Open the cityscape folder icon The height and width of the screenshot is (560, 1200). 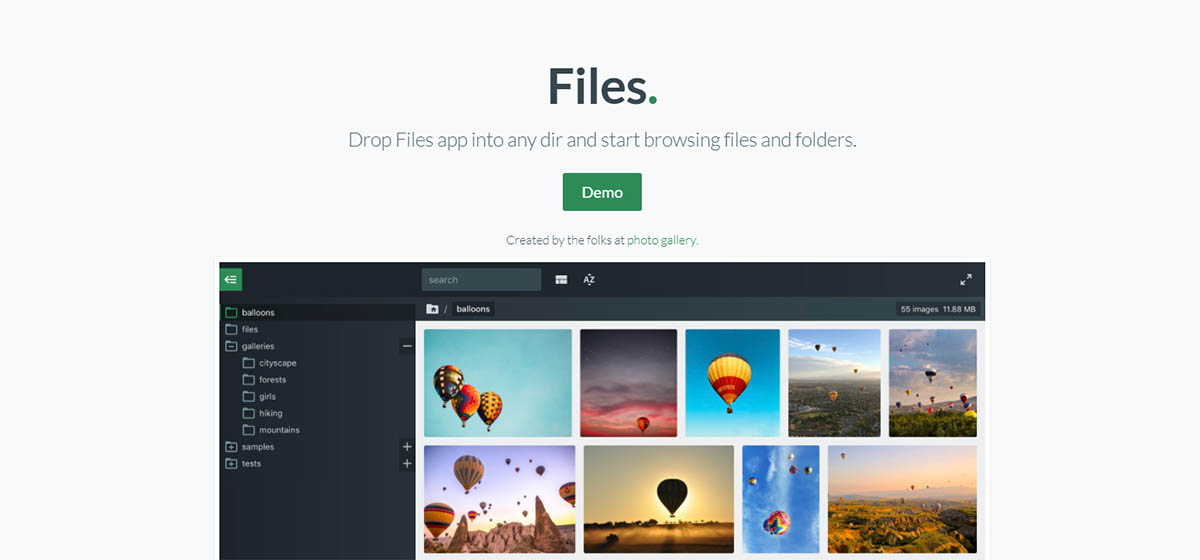249,363
